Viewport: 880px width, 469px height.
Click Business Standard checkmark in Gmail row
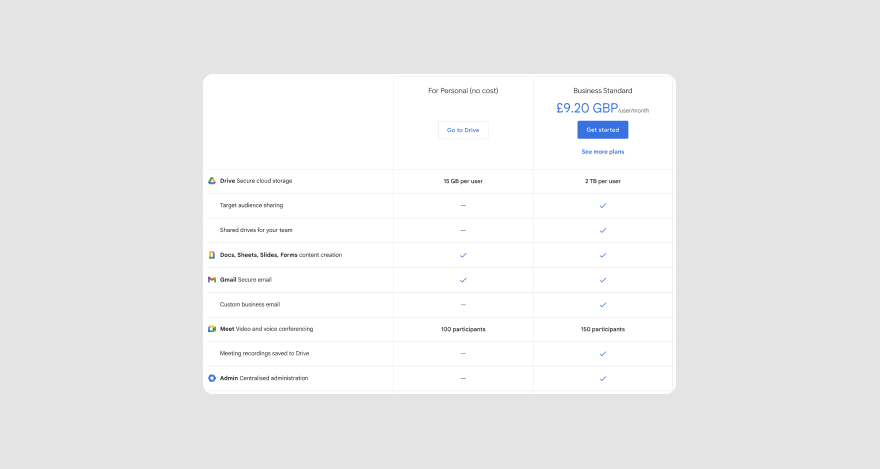603,279
